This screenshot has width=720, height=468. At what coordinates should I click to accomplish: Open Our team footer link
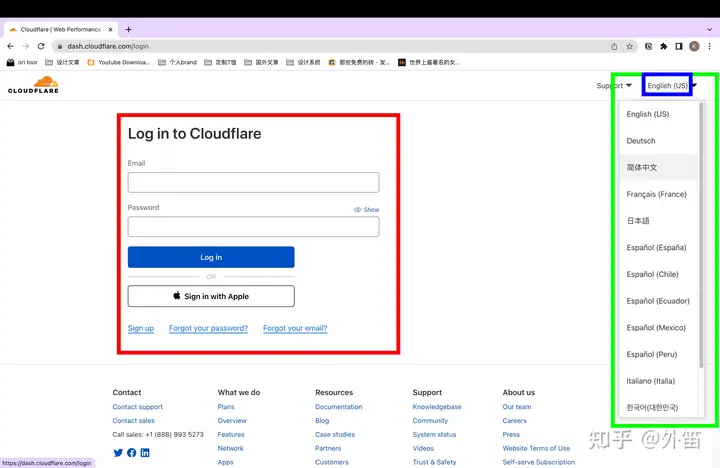point(517,406)
